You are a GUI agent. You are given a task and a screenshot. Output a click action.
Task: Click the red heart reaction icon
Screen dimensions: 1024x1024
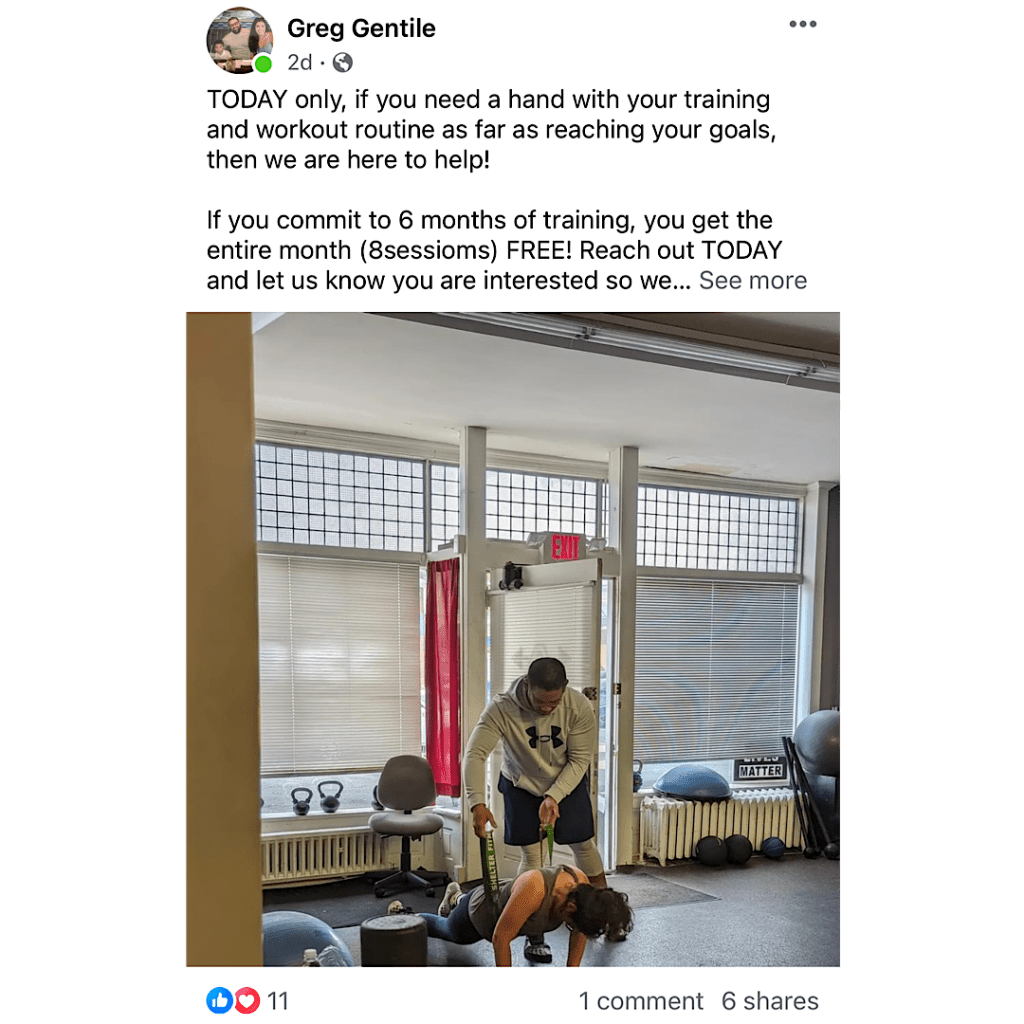tap(247, 1000)
